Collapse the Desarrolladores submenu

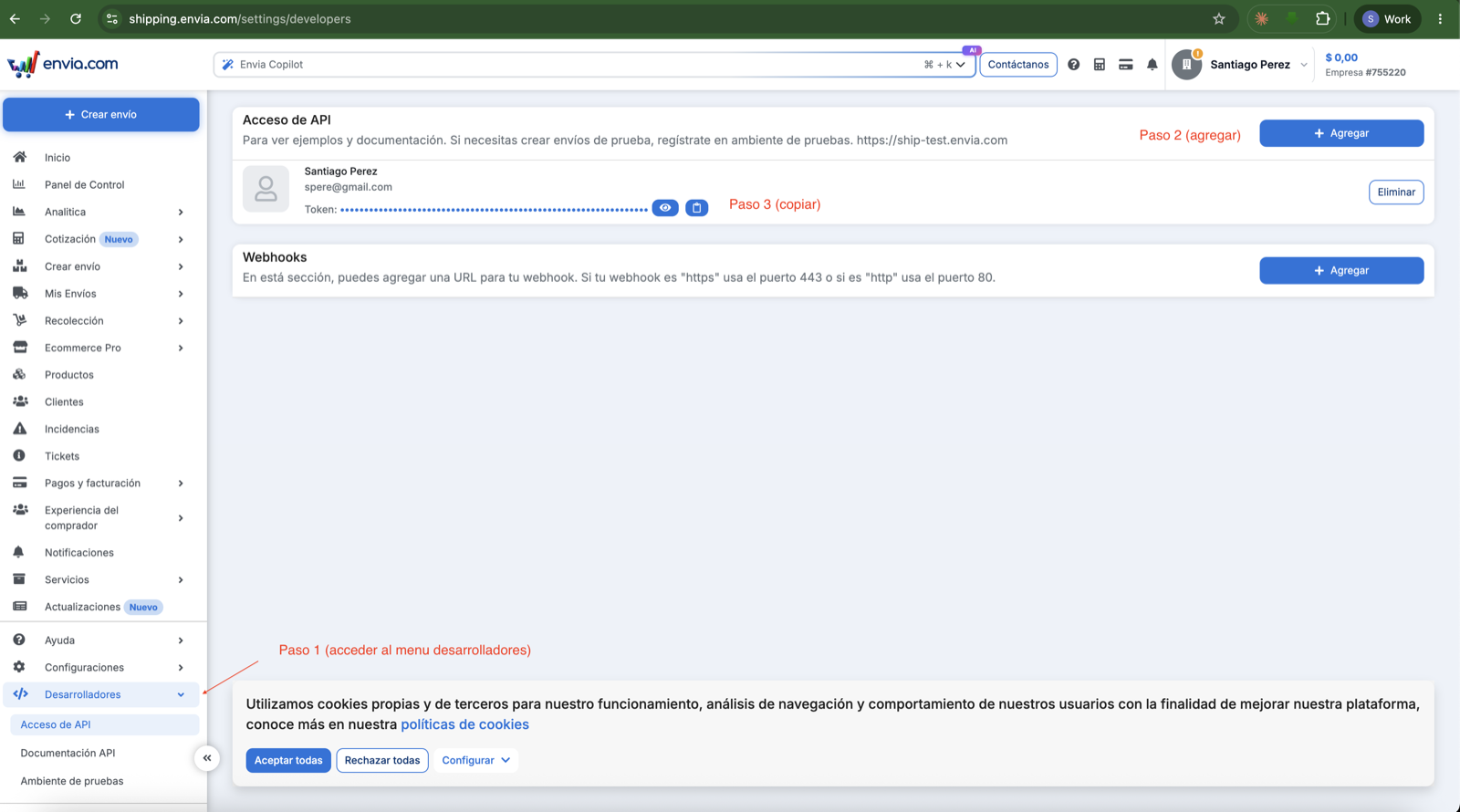tap(181, 695)
